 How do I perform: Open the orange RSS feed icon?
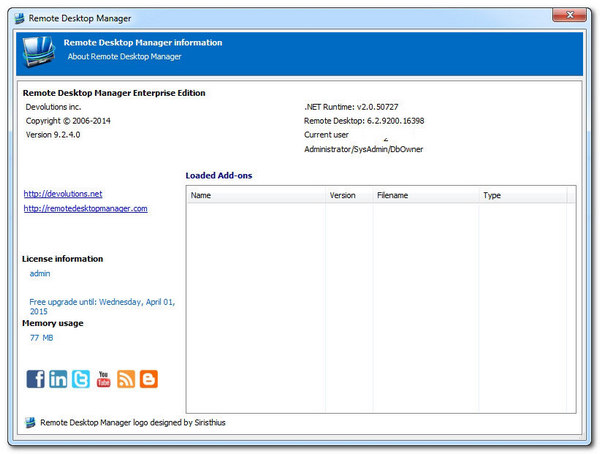click(x=126, y=379)
